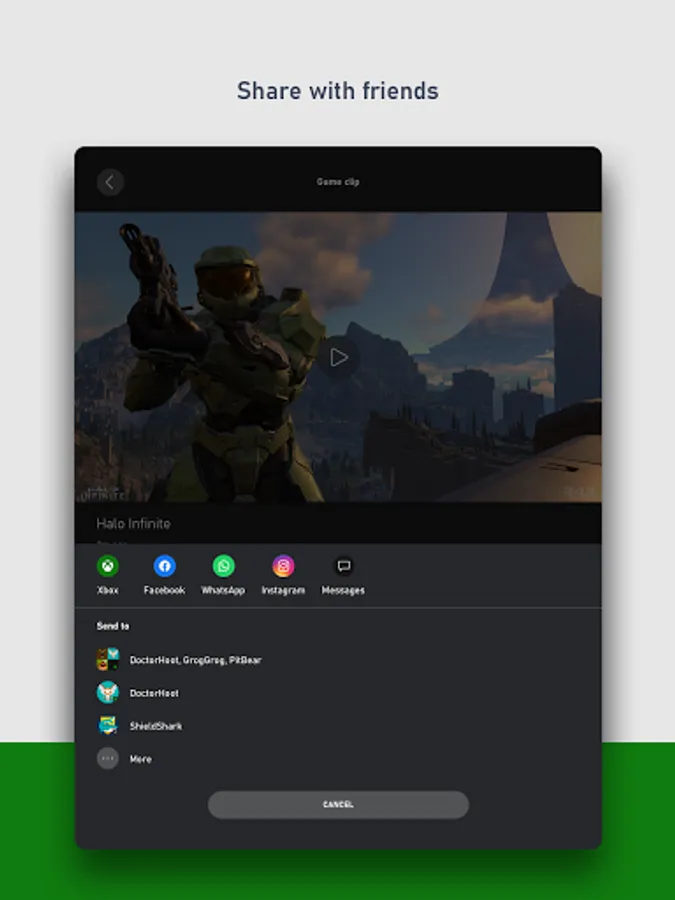675x900 pixels.
Task: Send the clip to ShieldShark
Action: pyautogui.click(x=156, y=726)
